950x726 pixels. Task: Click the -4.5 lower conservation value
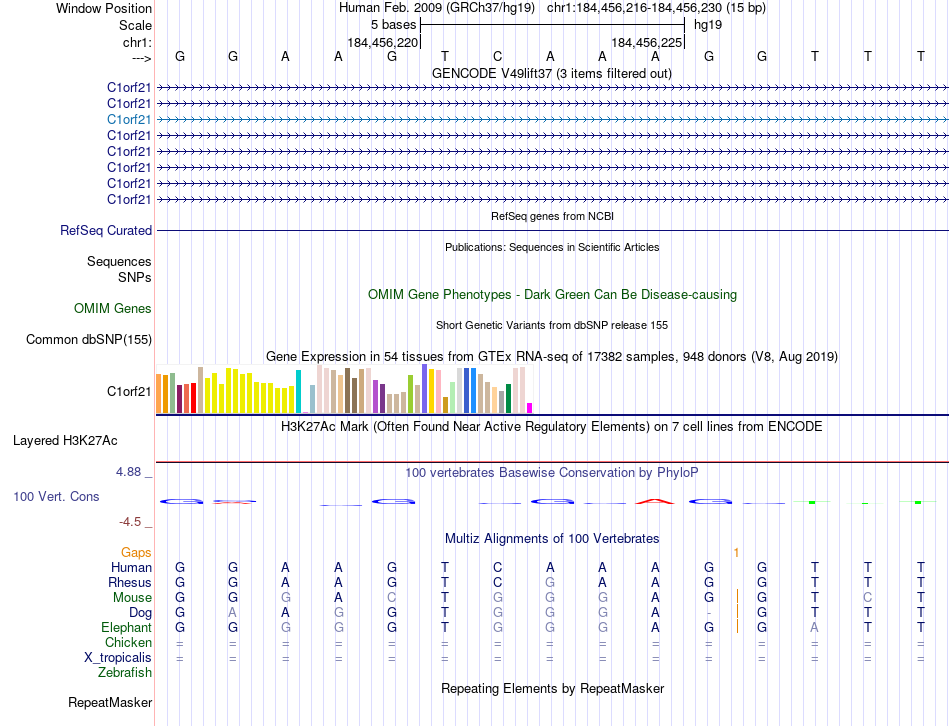tap(130, 522)
